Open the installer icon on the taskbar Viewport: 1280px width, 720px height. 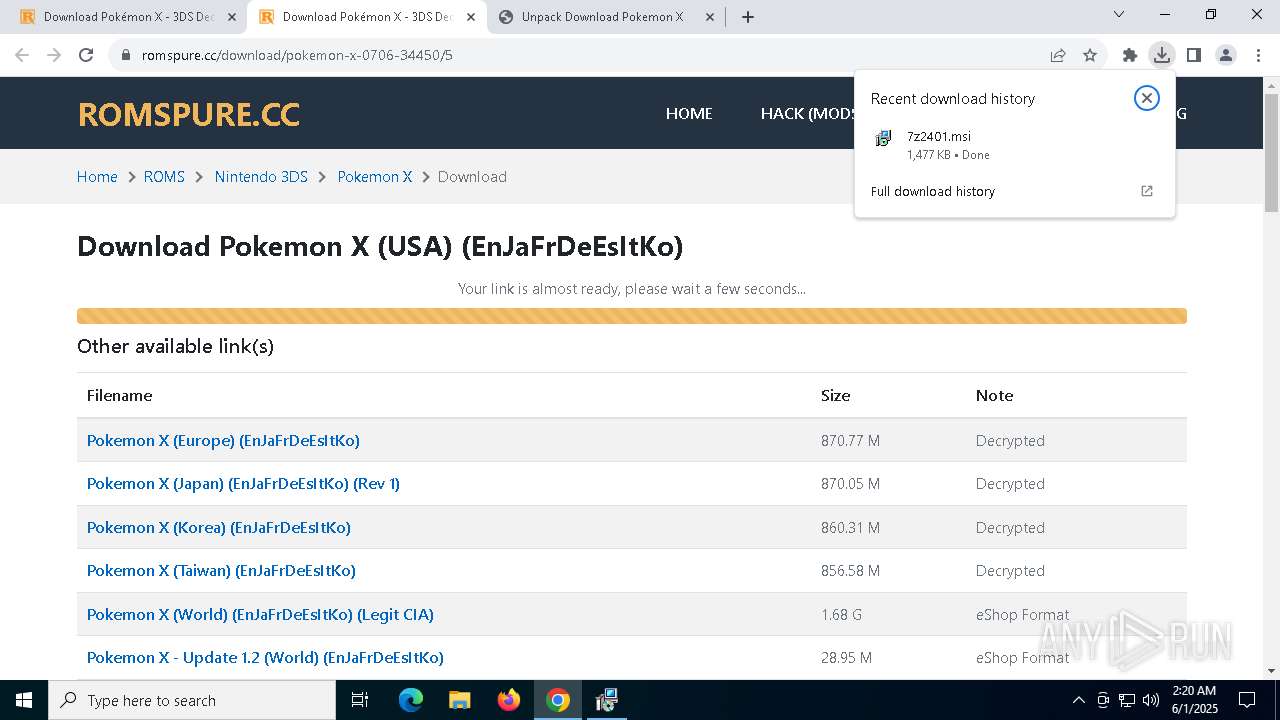(606, 700)
